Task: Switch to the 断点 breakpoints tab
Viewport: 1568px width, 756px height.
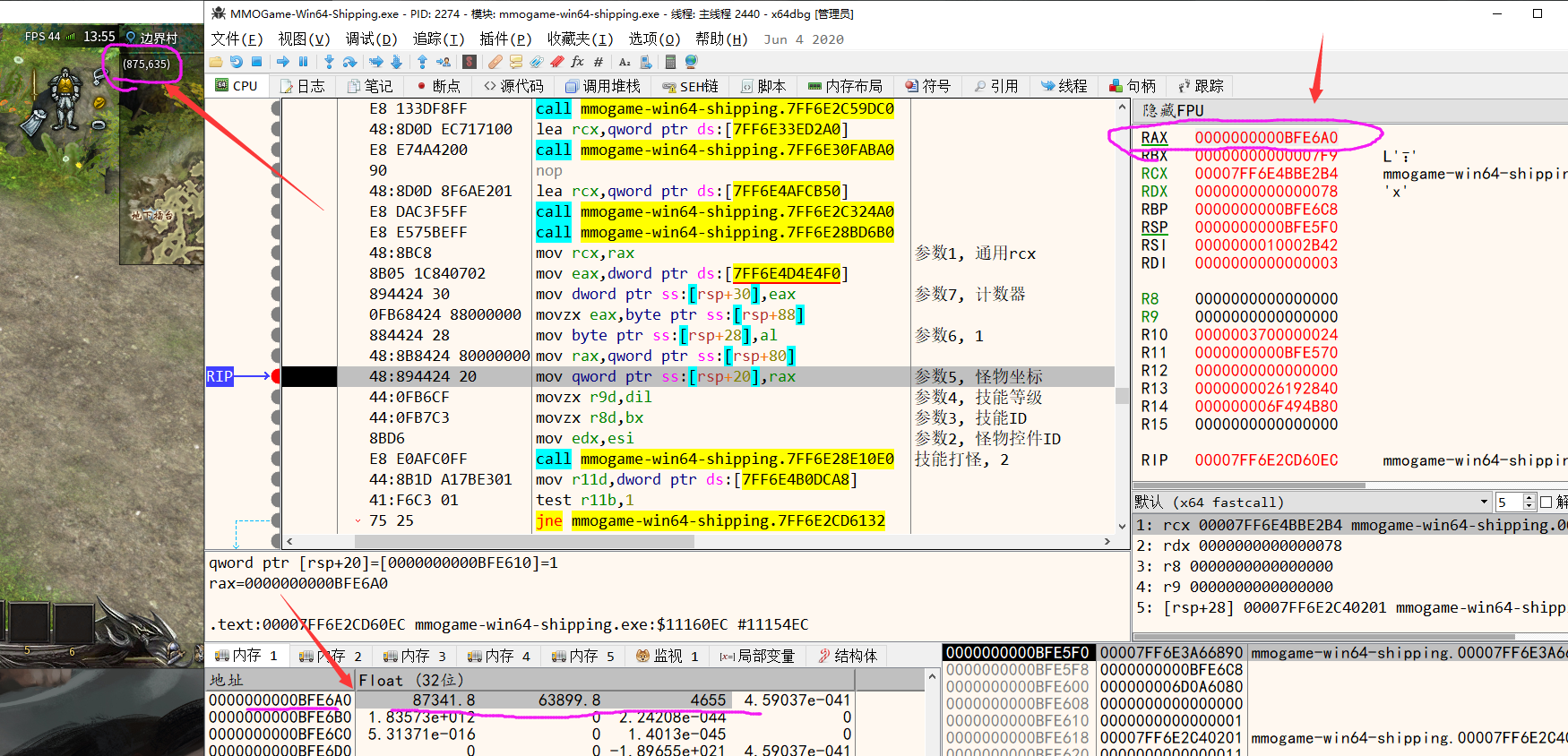Action: [439, 86]
